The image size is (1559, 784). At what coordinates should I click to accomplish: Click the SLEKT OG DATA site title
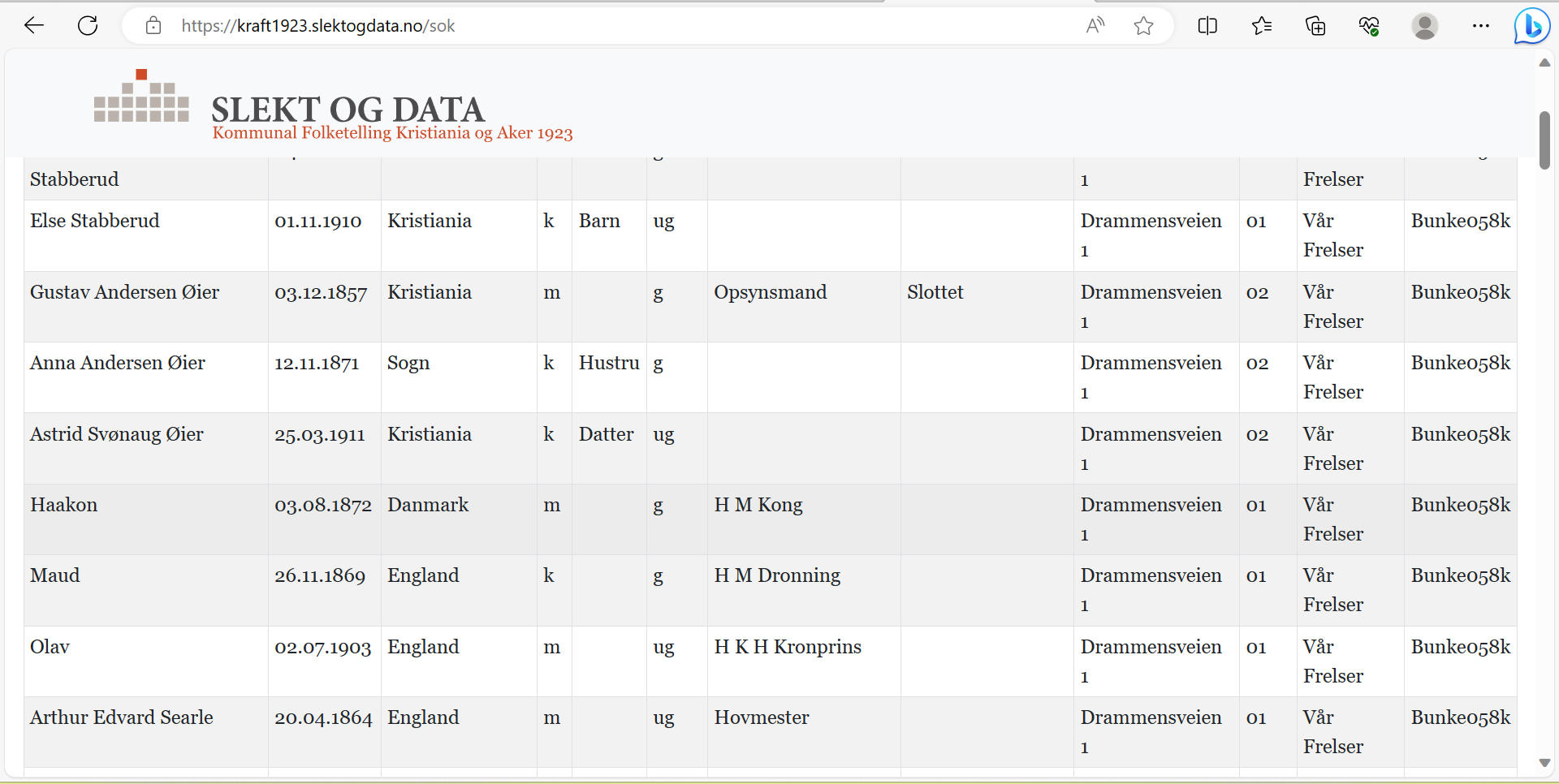pyautogui.click(x=348, y=110)
